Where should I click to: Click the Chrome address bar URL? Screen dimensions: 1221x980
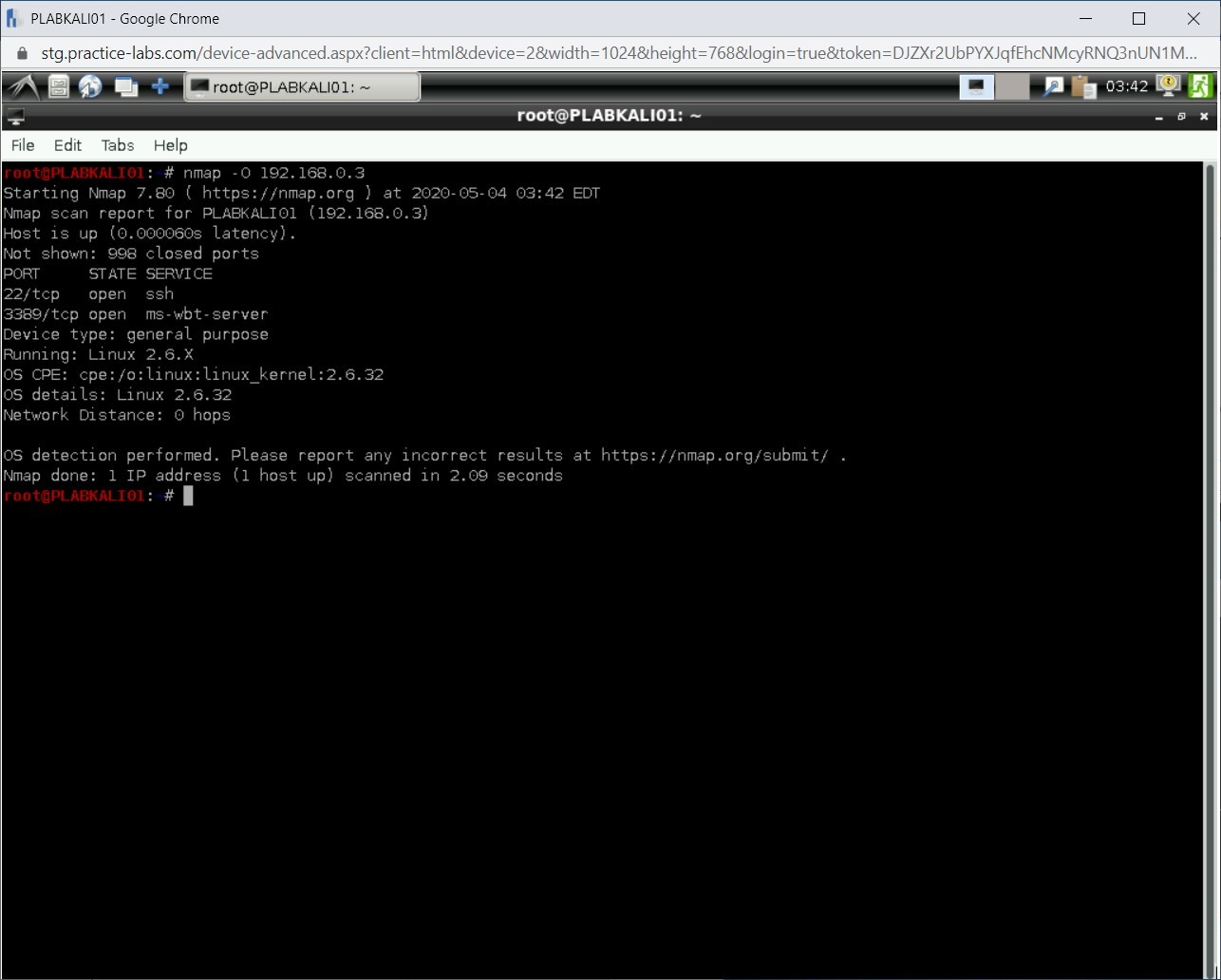[x=617, y=53]
